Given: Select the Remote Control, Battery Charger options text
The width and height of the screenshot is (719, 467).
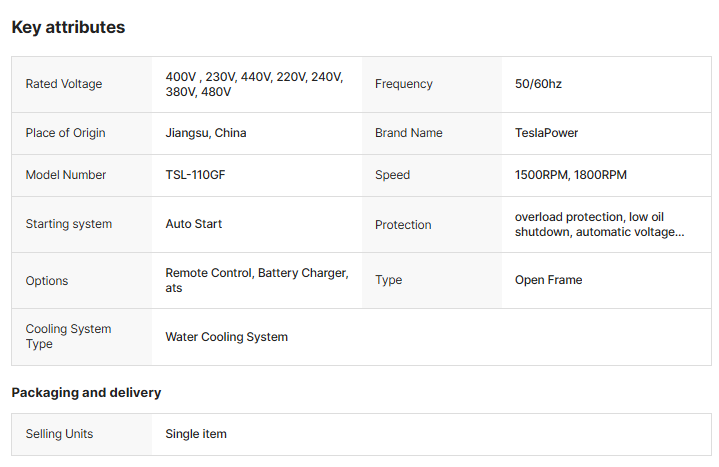Looking at the screenshot, I should coord(257,280).
